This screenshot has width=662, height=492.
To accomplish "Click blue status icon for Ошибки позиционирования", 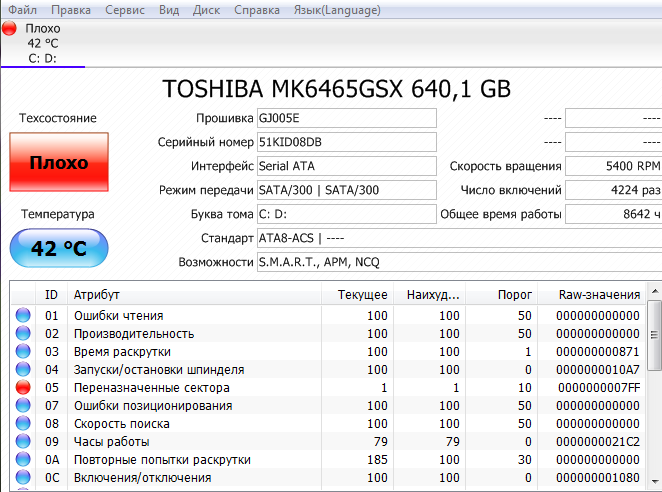I will point(23,405).
